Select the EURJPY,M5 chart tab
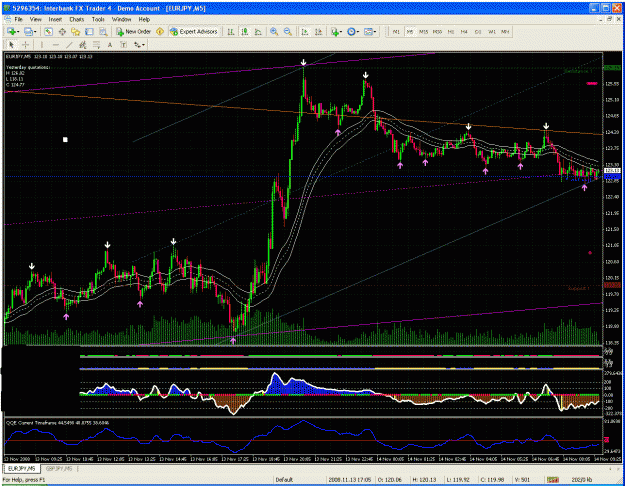The height and width of the screenshot is (486, 625). [x=22, y=469]
